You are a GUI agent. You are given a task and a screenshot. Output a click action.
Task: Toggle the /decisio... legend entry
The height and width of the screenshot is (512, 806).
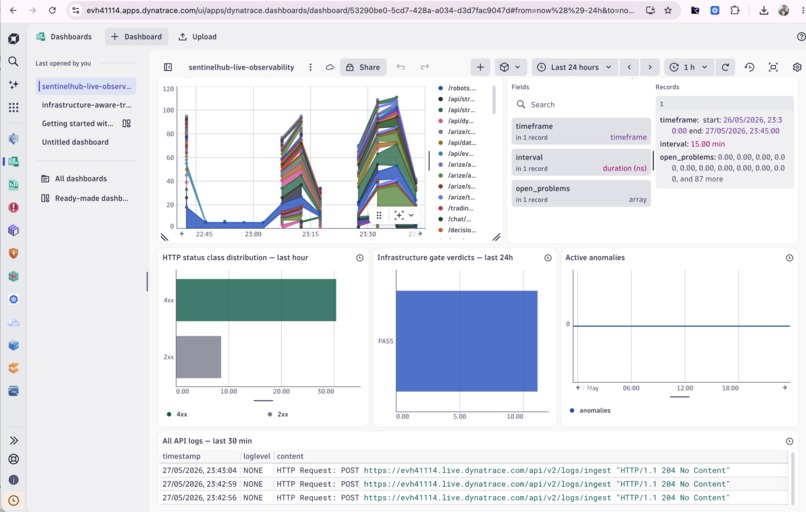(457, 230)
